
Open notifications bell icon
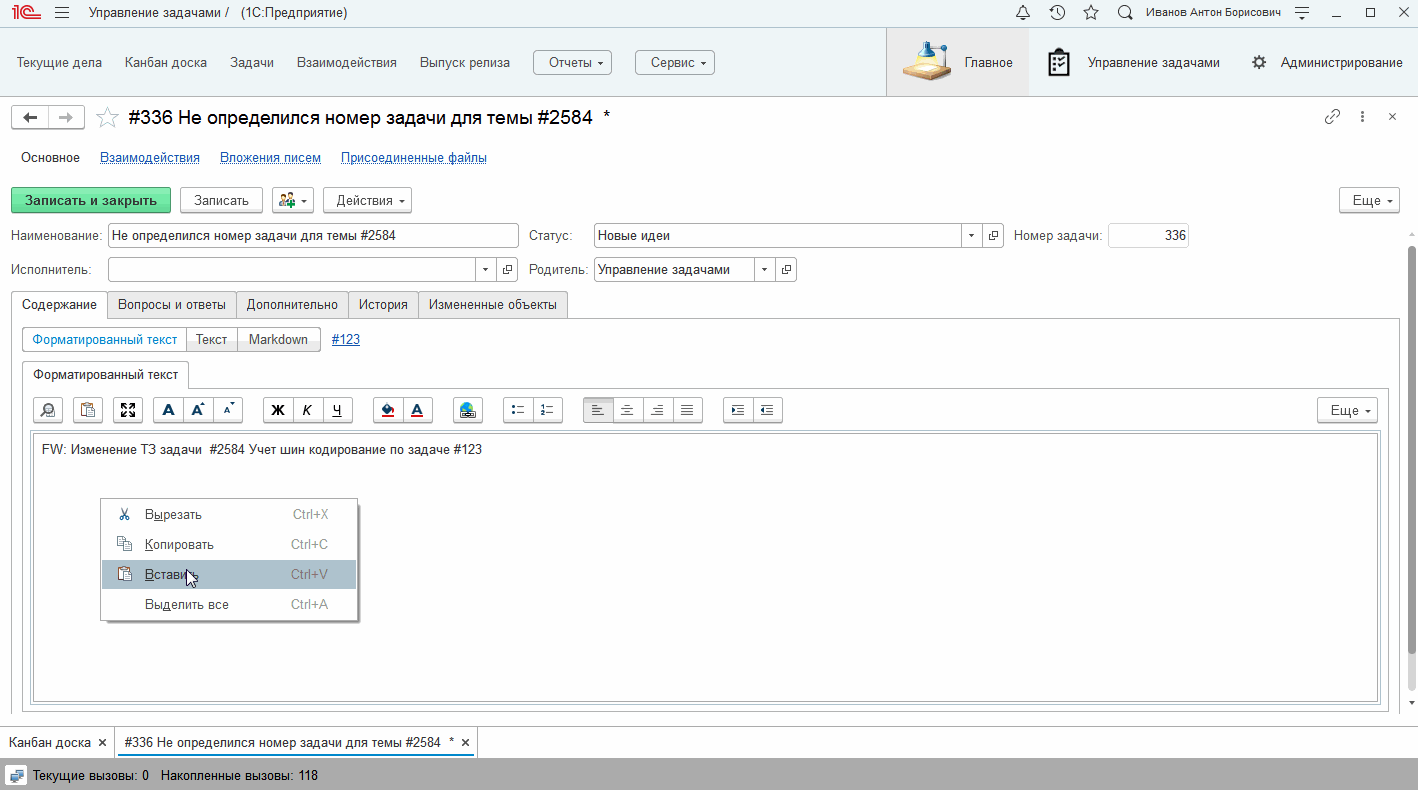point(1023,13)
